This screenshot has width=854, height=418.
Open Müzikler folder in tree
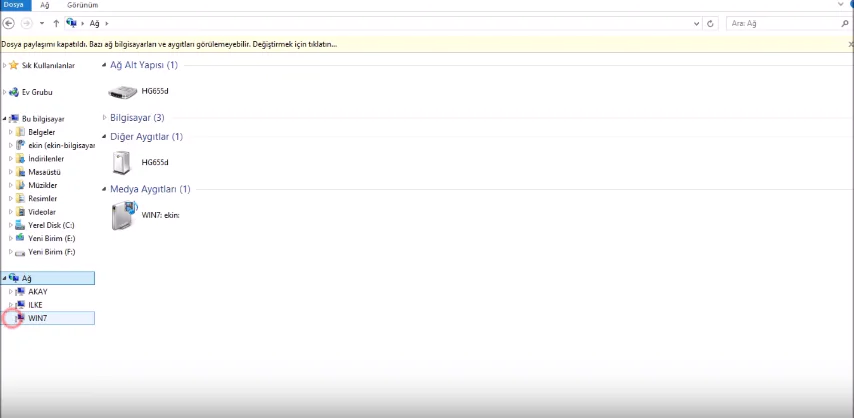(42, 185)
